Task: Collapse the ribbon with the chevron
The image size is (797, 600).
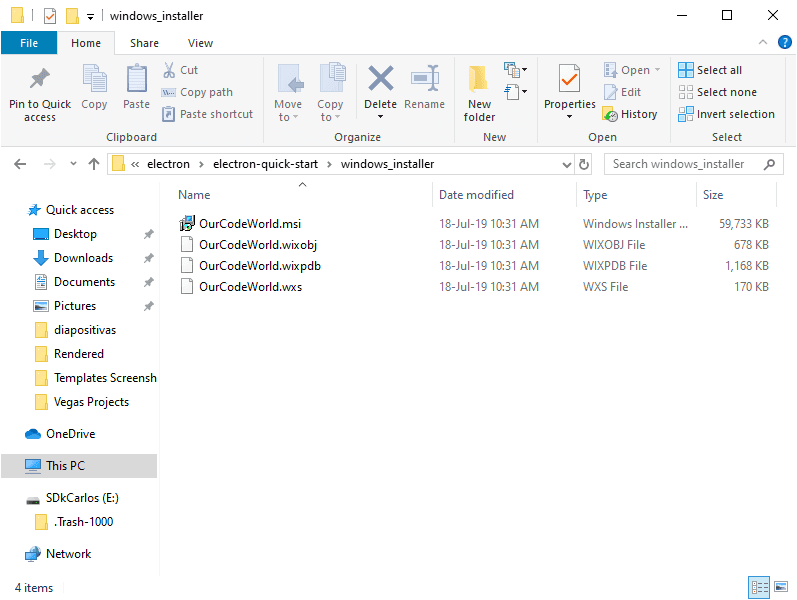Action: (762, 43)
